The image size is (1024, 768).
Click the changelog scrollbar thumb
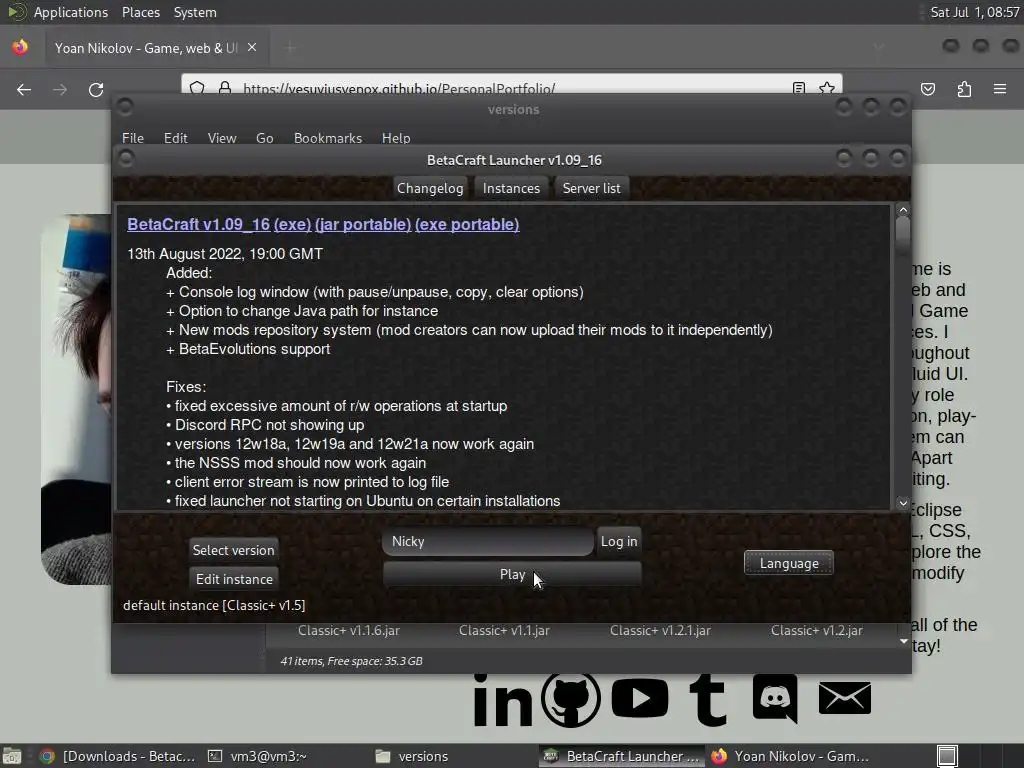[x=903, y=234]
